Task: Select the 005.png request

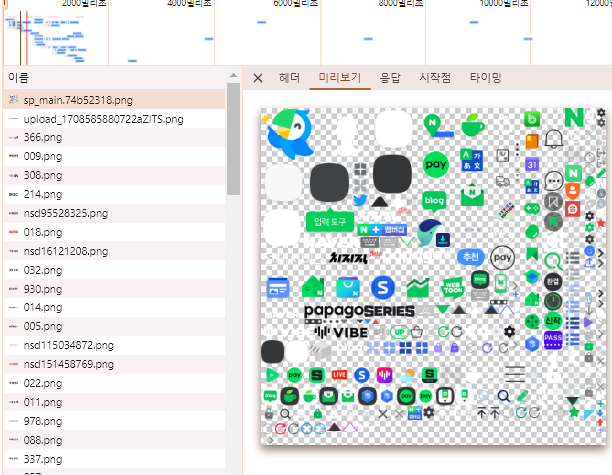Action: tap(114, 326)
